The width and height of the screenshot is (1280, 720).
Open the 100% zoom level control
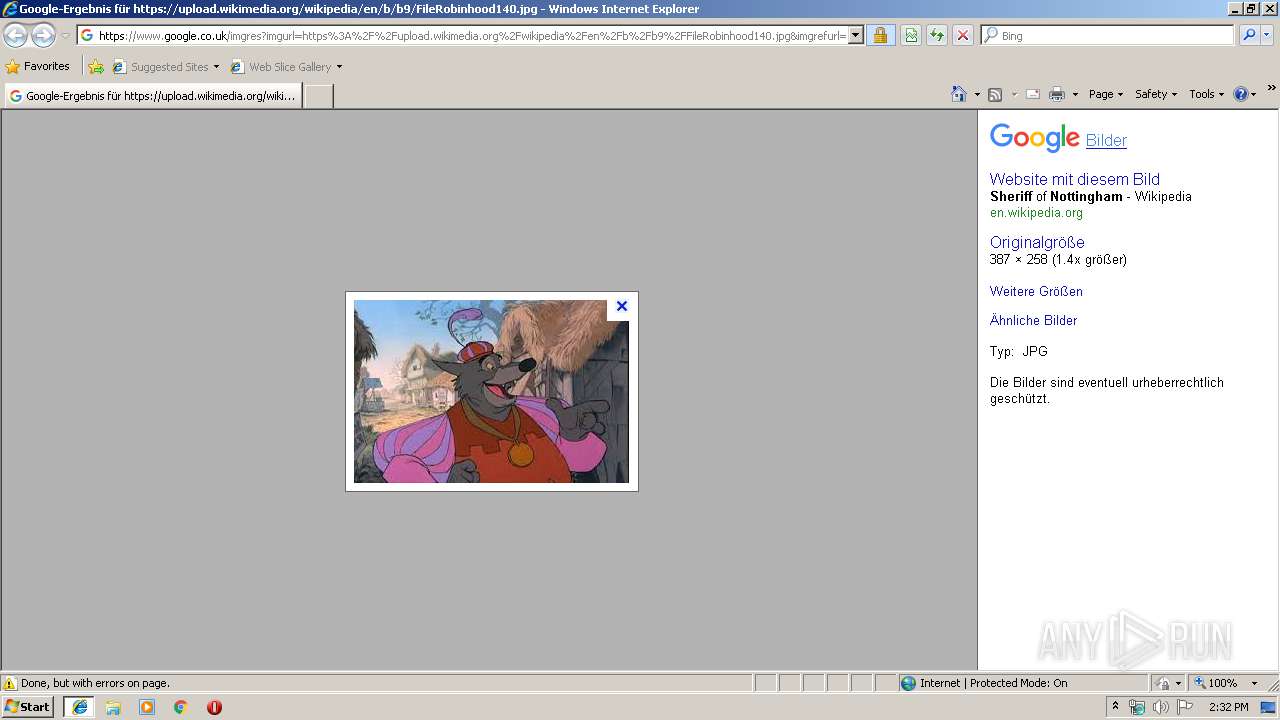(x=1225, y=683)
